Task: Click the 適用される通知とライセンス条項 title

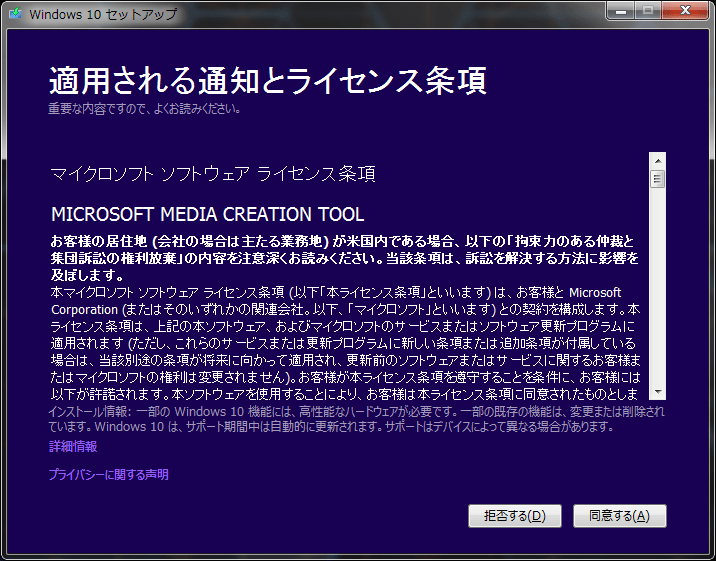Action: [268, 81]
